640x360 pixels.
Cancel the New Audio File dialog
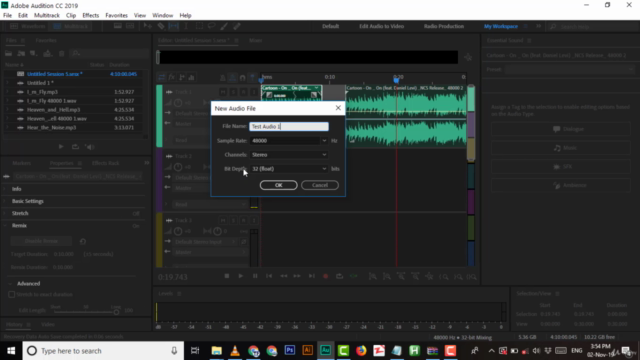[320, 185]
